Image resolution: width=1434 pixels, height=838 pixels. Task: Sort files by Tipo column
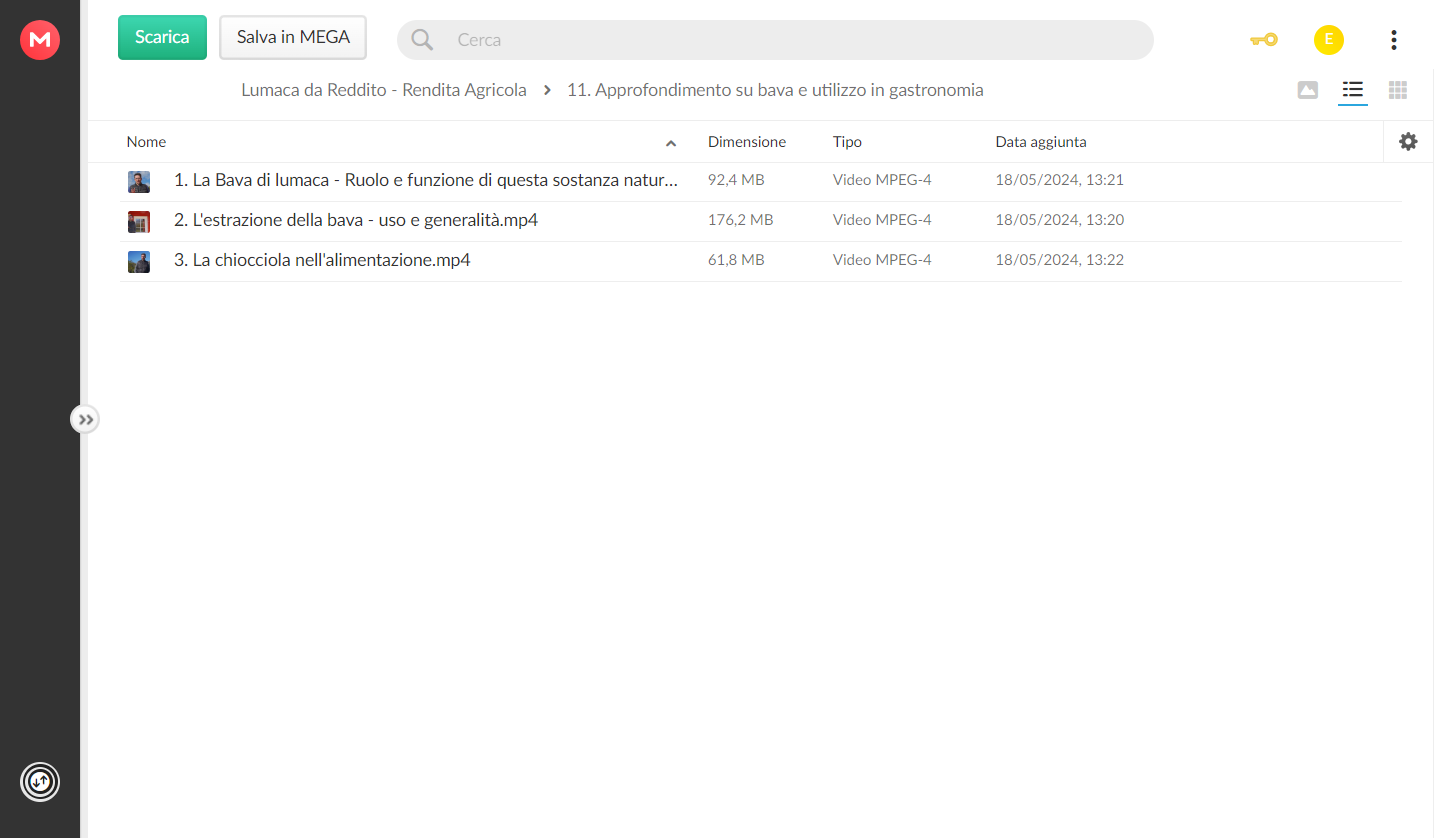pyautogui.click(x=847, y=142)
